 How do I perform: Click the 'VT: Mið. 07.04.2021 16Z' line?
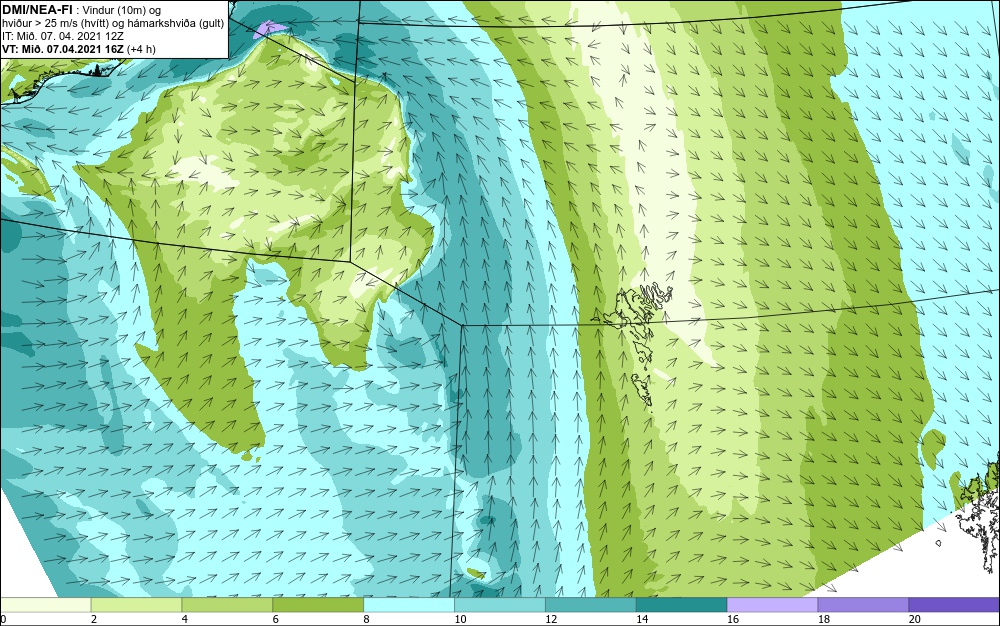point(63,49)
